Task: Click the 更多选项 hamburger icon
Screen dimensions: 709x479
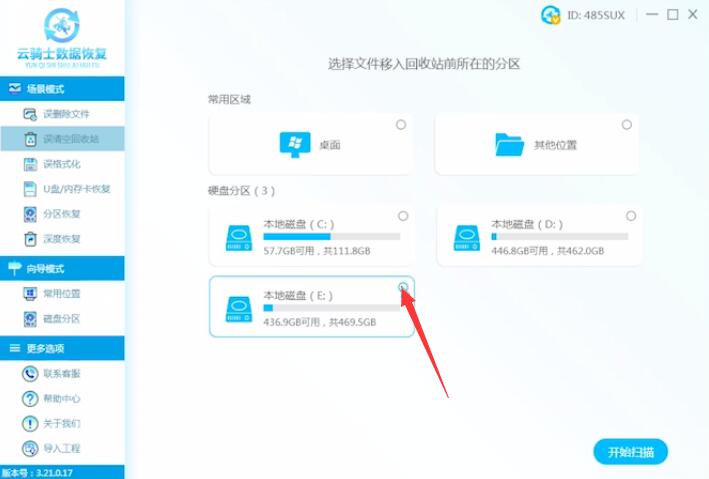Action: (14, 348)
